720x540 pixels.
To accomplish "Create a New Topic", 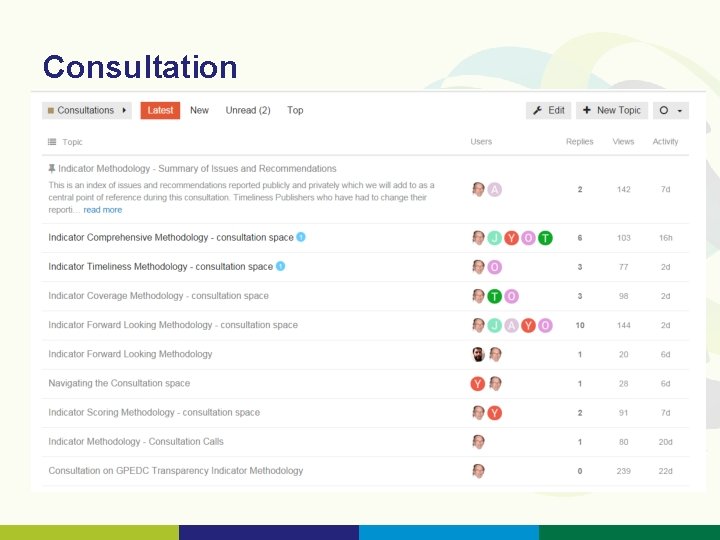I will click(x=612, y=110).
